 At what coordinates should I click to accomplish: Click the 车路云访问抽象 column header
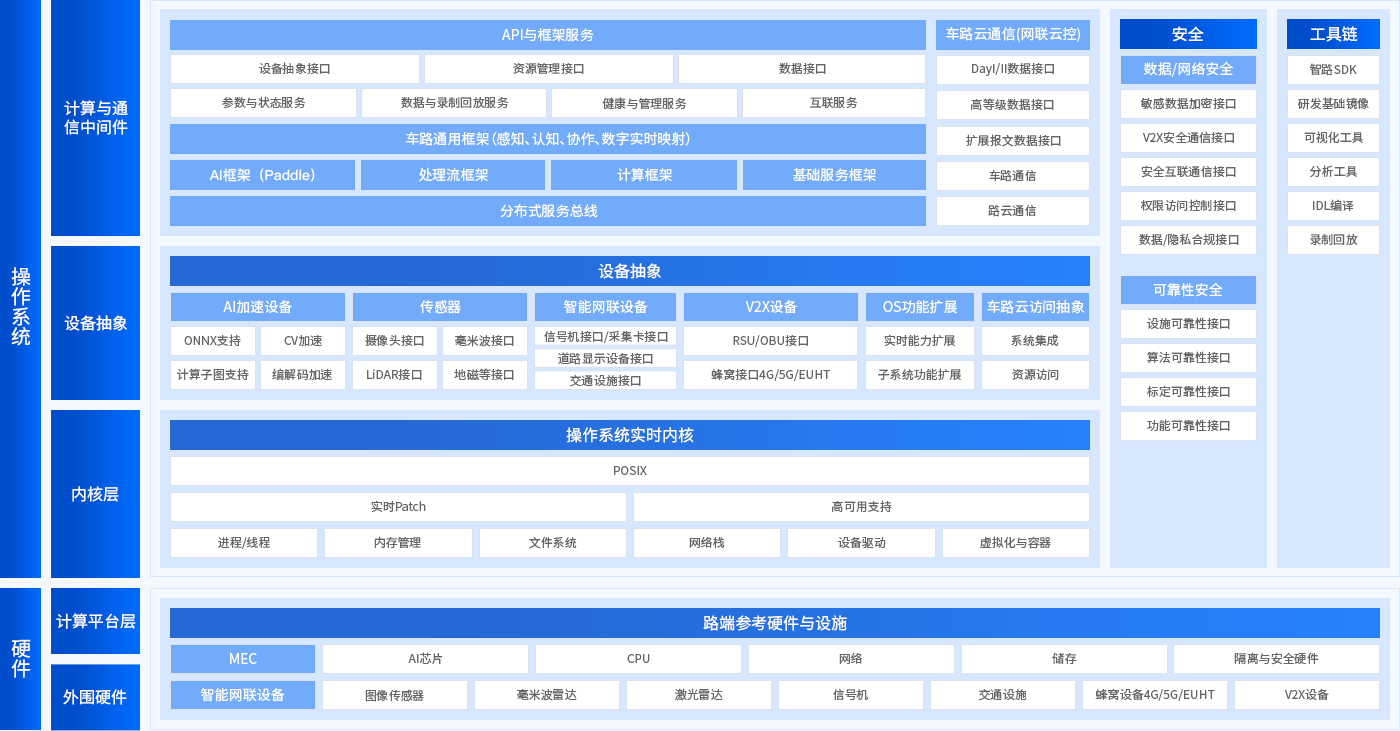1035,307
